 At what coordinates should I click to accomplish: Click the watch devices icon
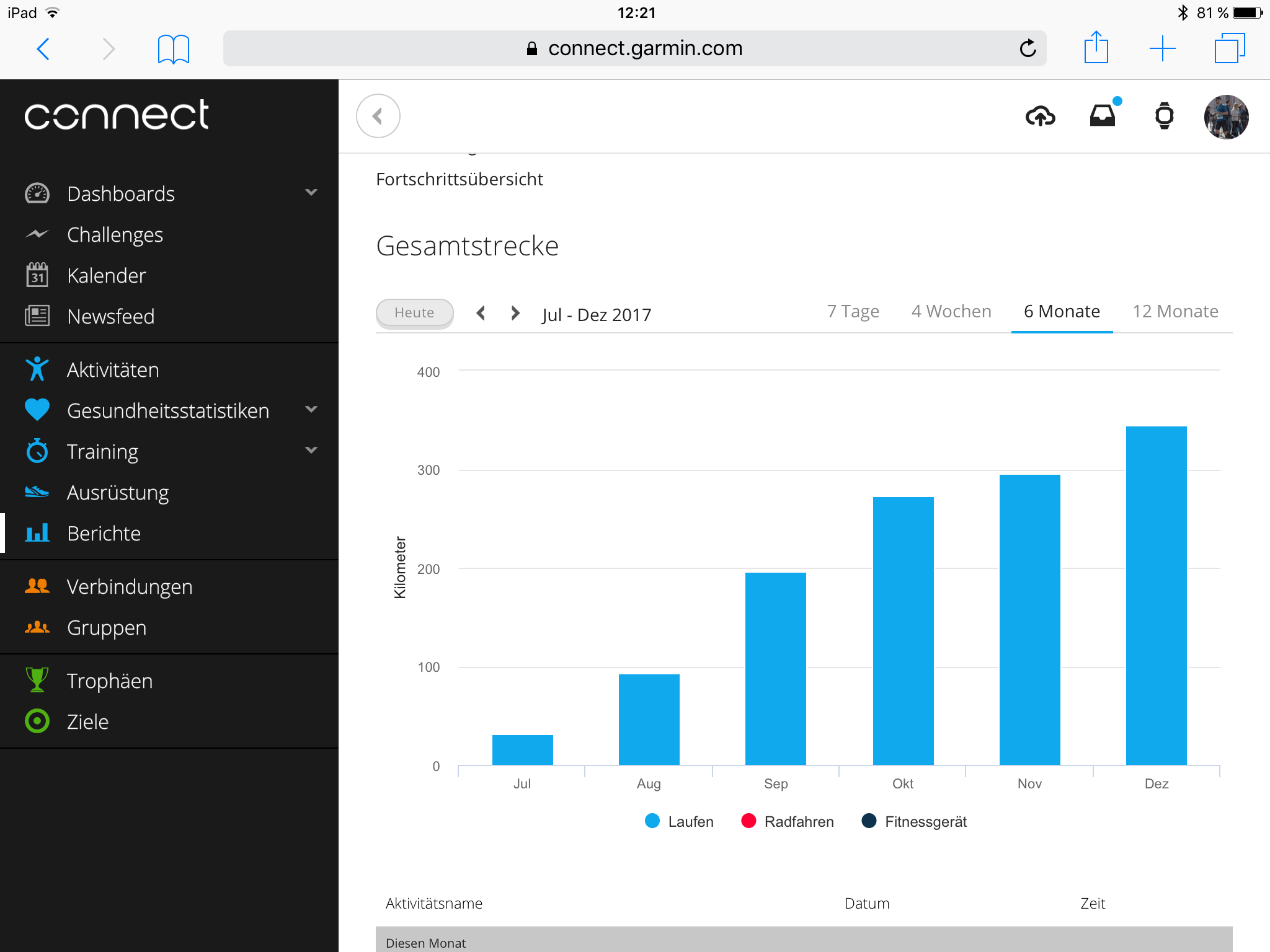pyautogui.click(x=1164, y=116)
